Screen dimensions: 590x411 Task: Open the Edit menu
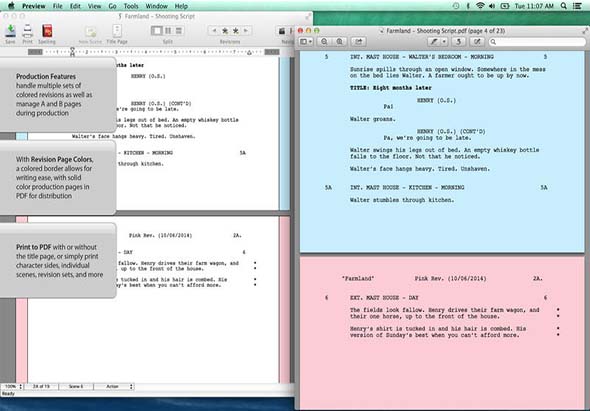pos(75,6)
